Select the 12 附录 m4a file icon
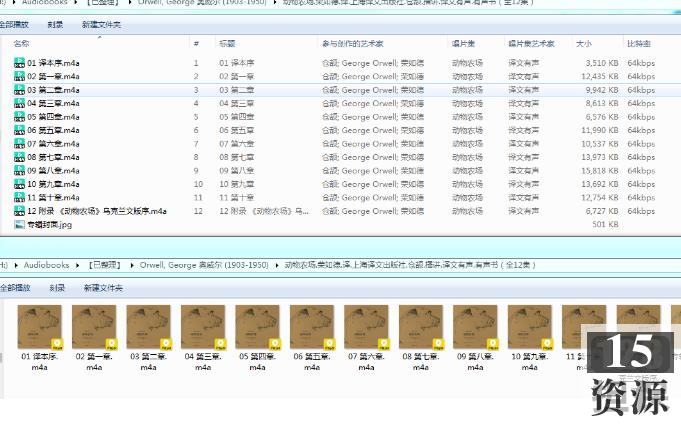 click(x=19, y=211)
